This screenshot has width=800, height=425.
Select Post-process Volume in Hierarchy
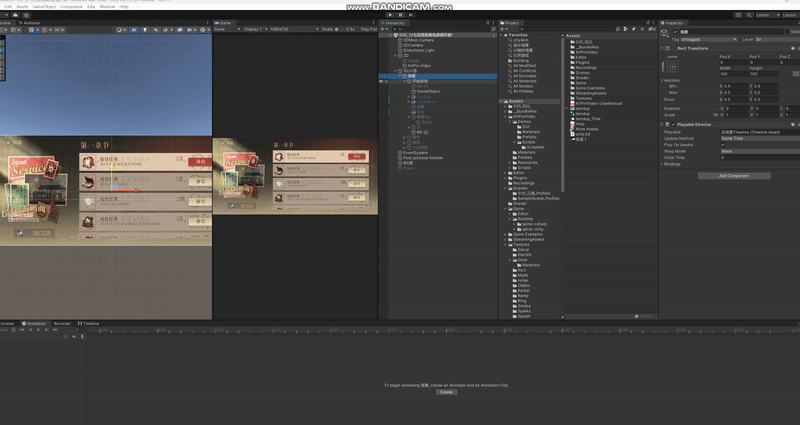pyautogui.click(x=422, y=158)
